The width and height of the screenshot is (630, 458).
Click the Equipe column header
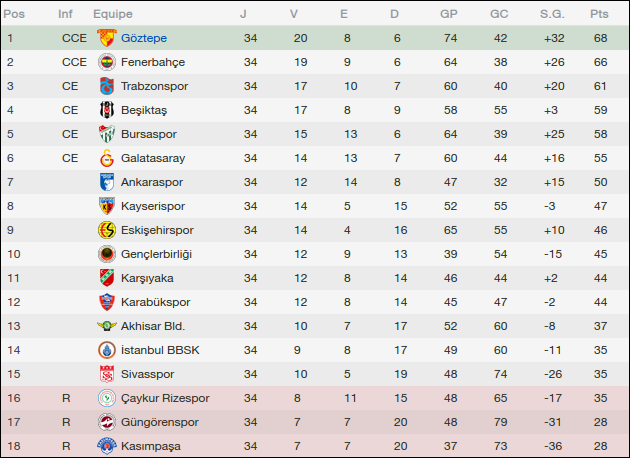[x=112, y=14]
